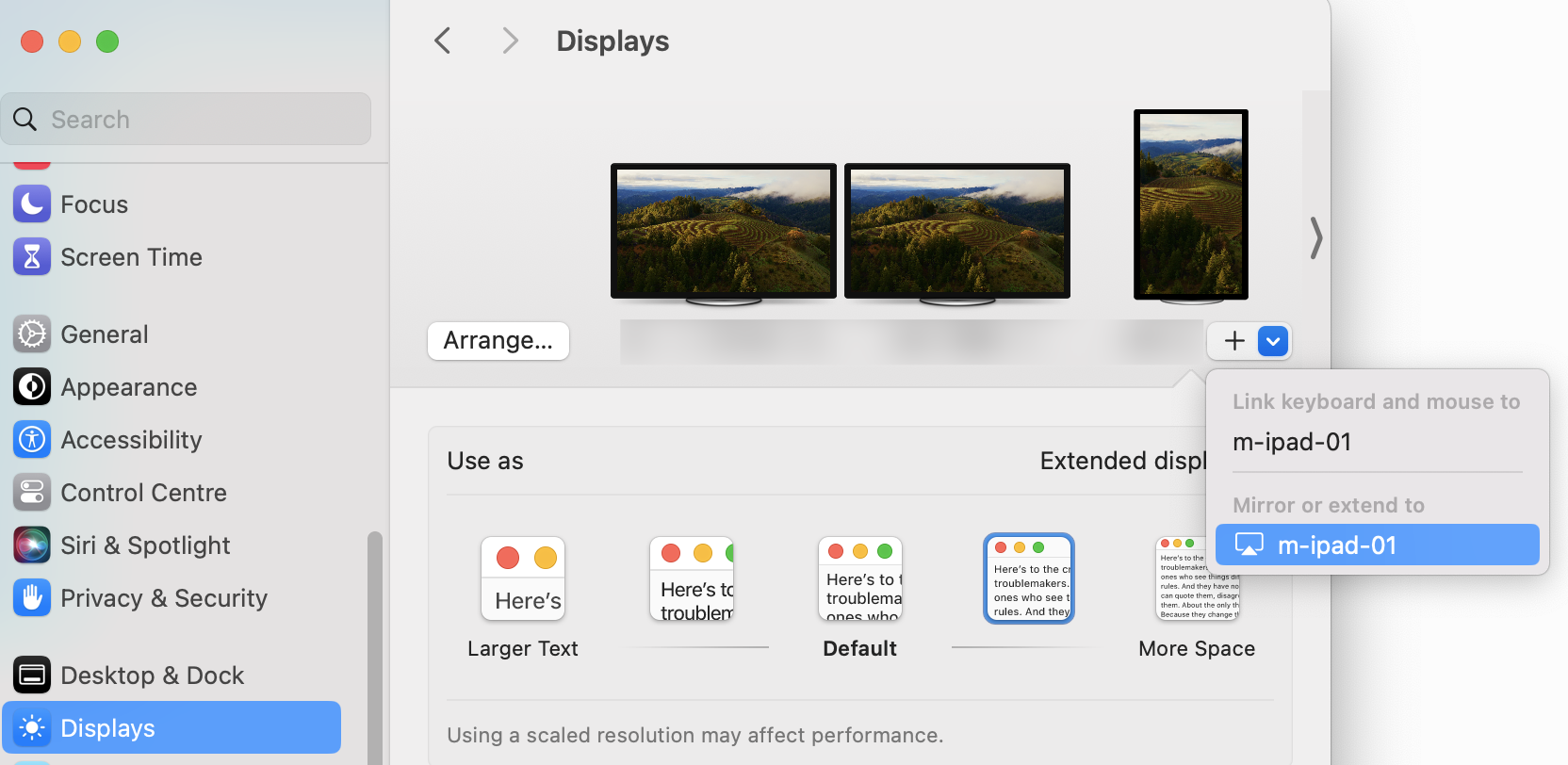Open Siri & Spotlight icon
1568x765 pixels.
(x=32, y=545)
